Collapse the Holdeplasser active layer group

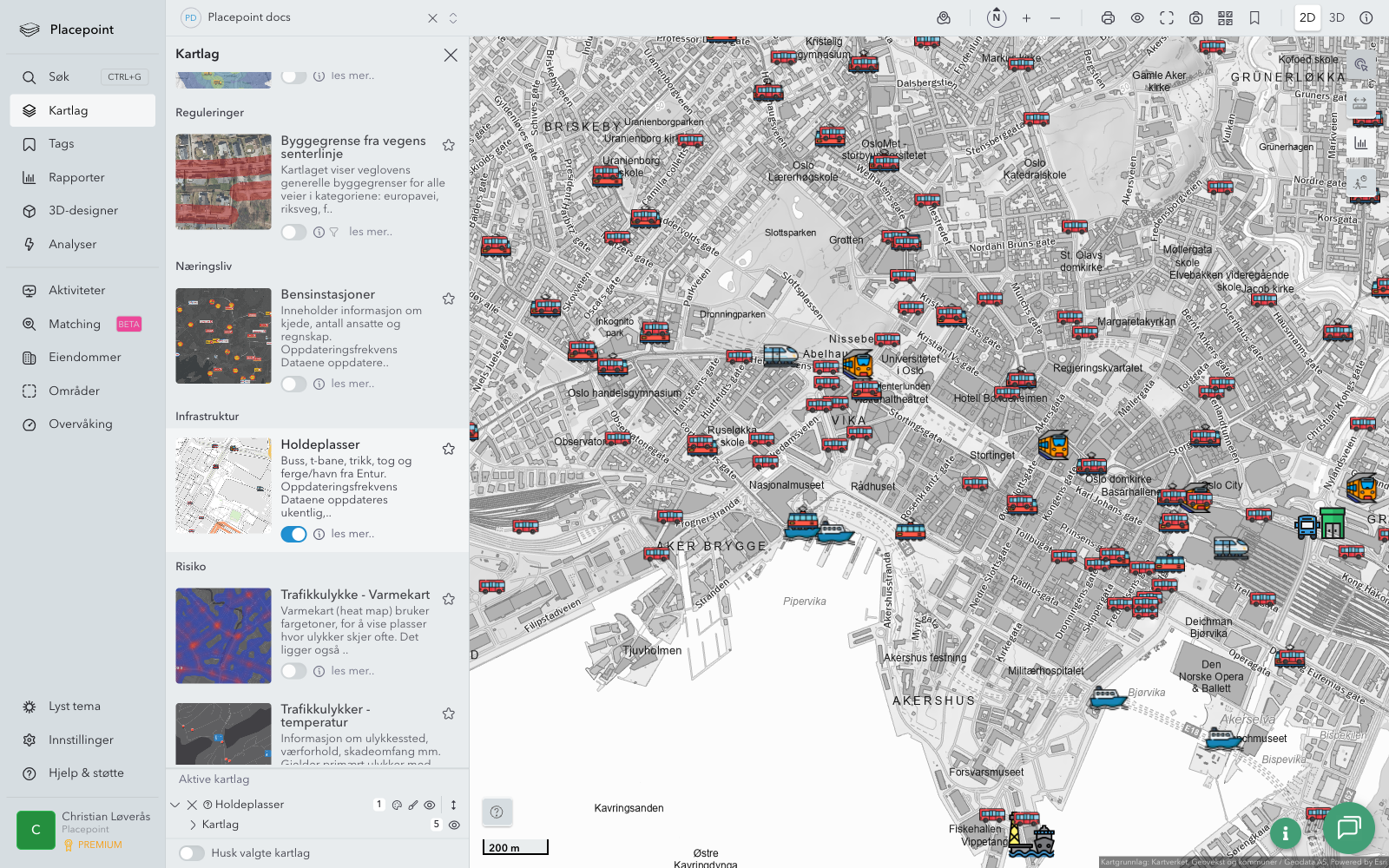(x=175, y=805)
